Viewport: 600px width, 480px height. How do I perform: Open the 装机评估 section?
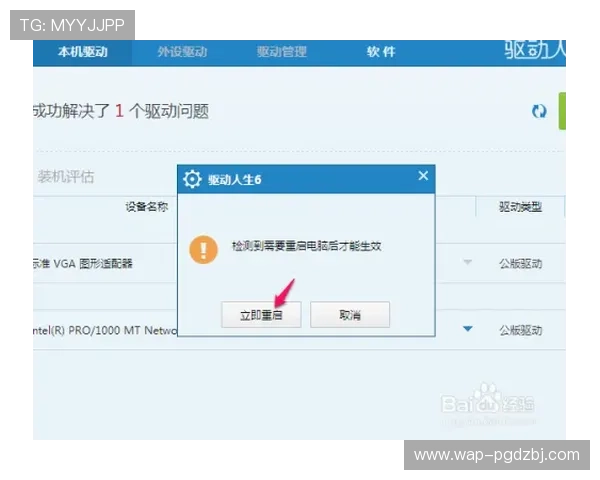coord(66,177)
